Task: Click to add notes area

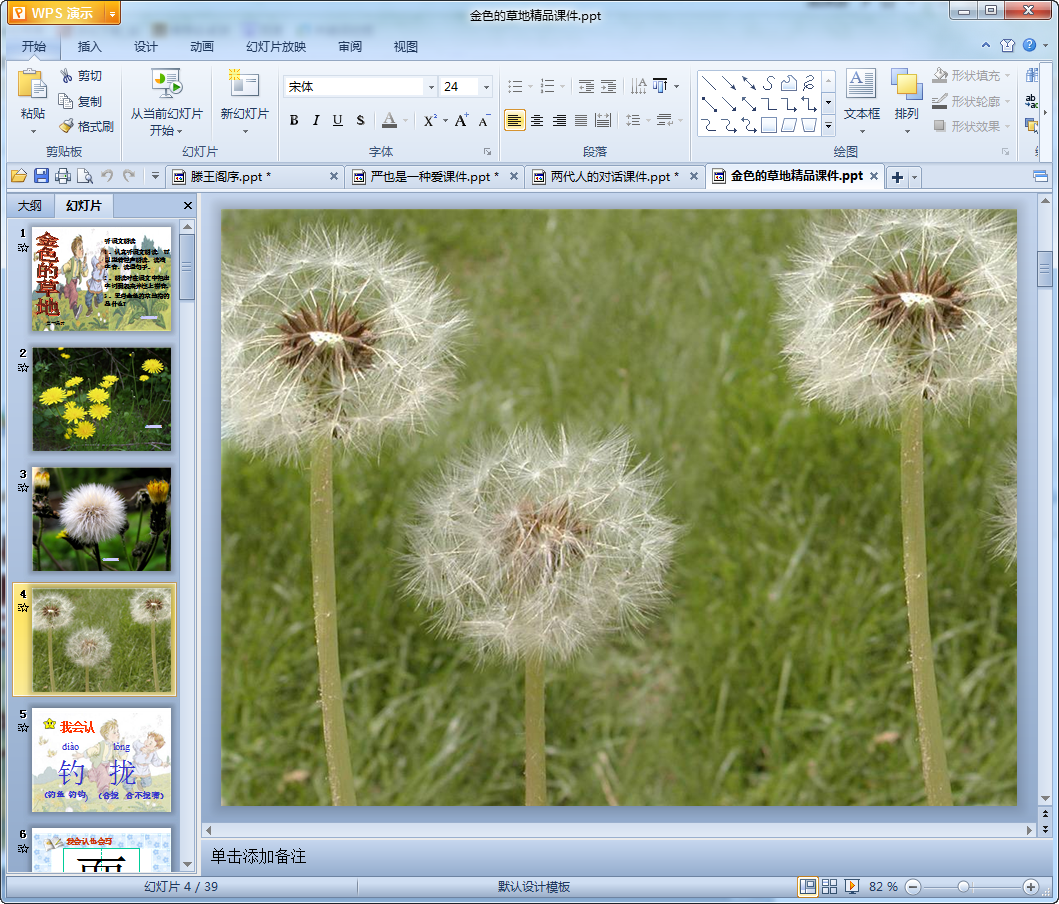Action: (x=621, y=856)
